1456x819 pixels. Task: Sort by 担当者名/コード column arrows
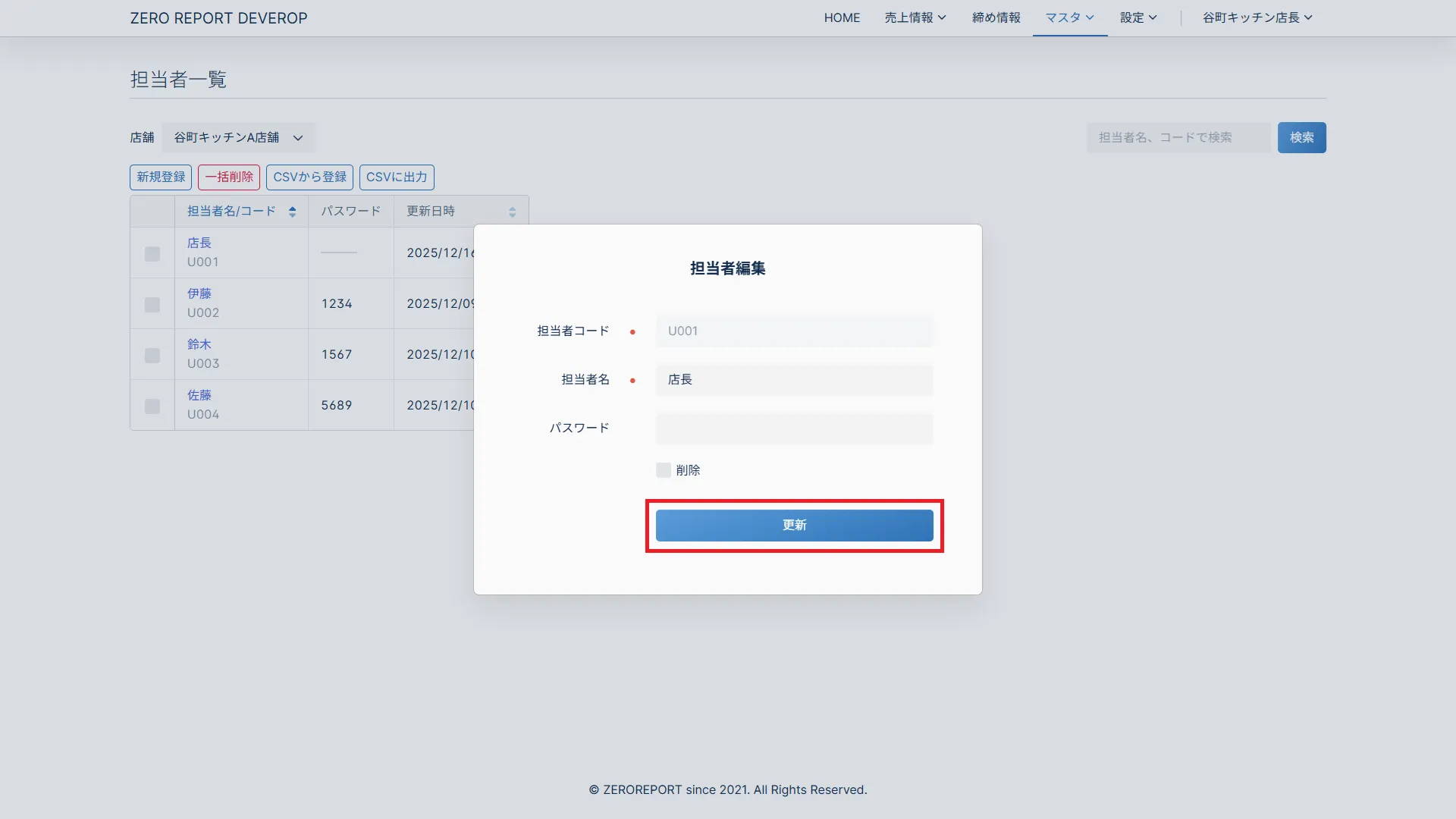(292, 212)
